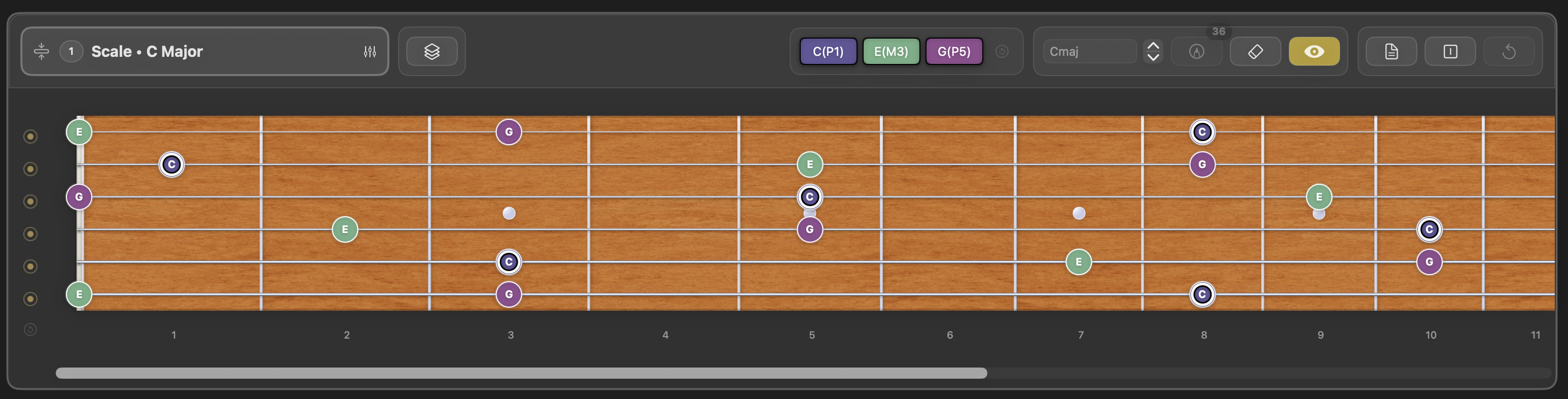1568x399 pixels.
Task: Open the document page icon button
Action: (x=1392, y=52)
